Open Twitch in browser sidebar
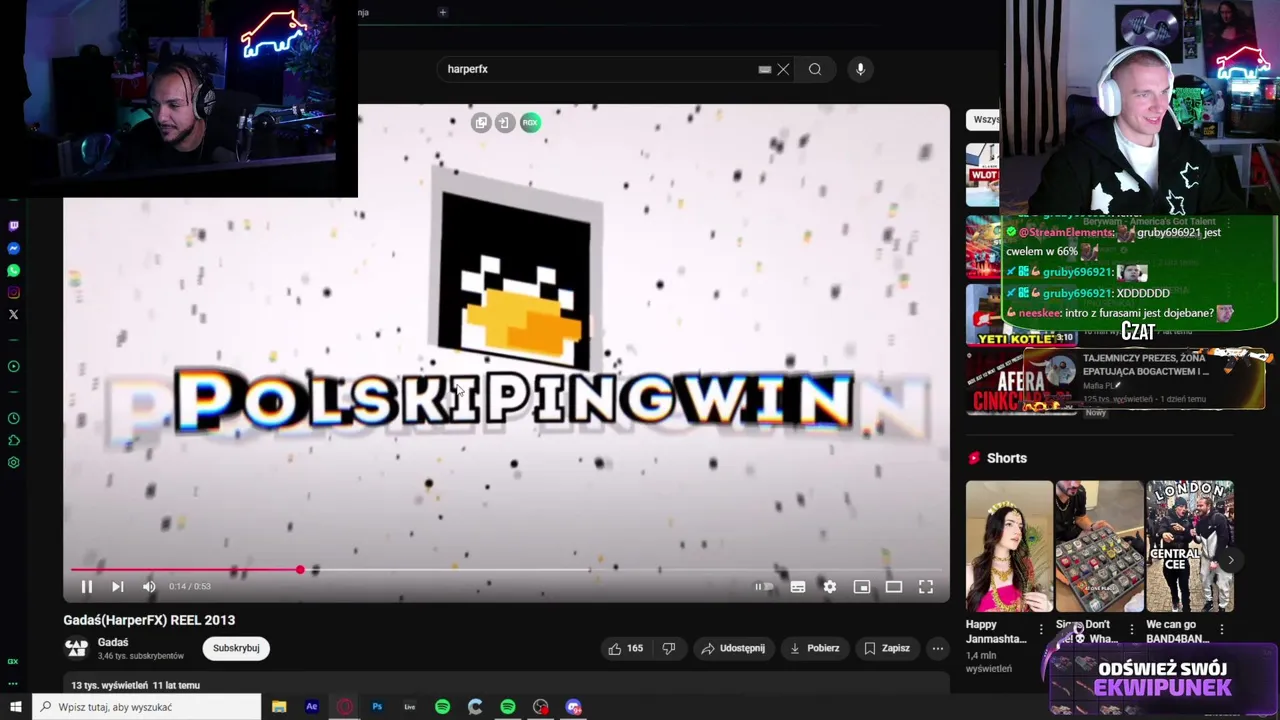 pyautogui.click(x=13, y=226)
